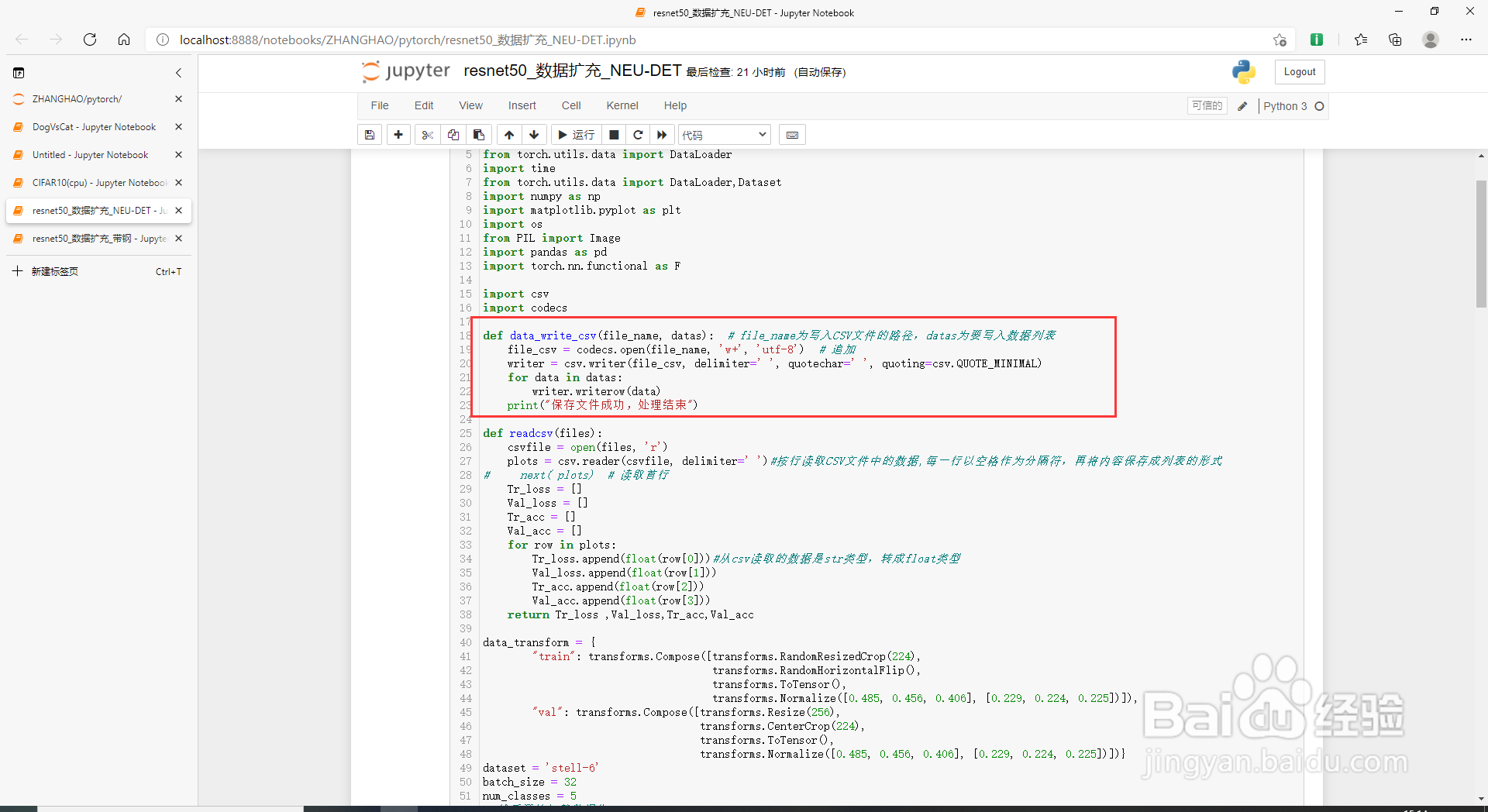Viewport: 1488px width, 812px height.
Task: Reload the page with refresh icon
Action: click(x=90, y=40)
